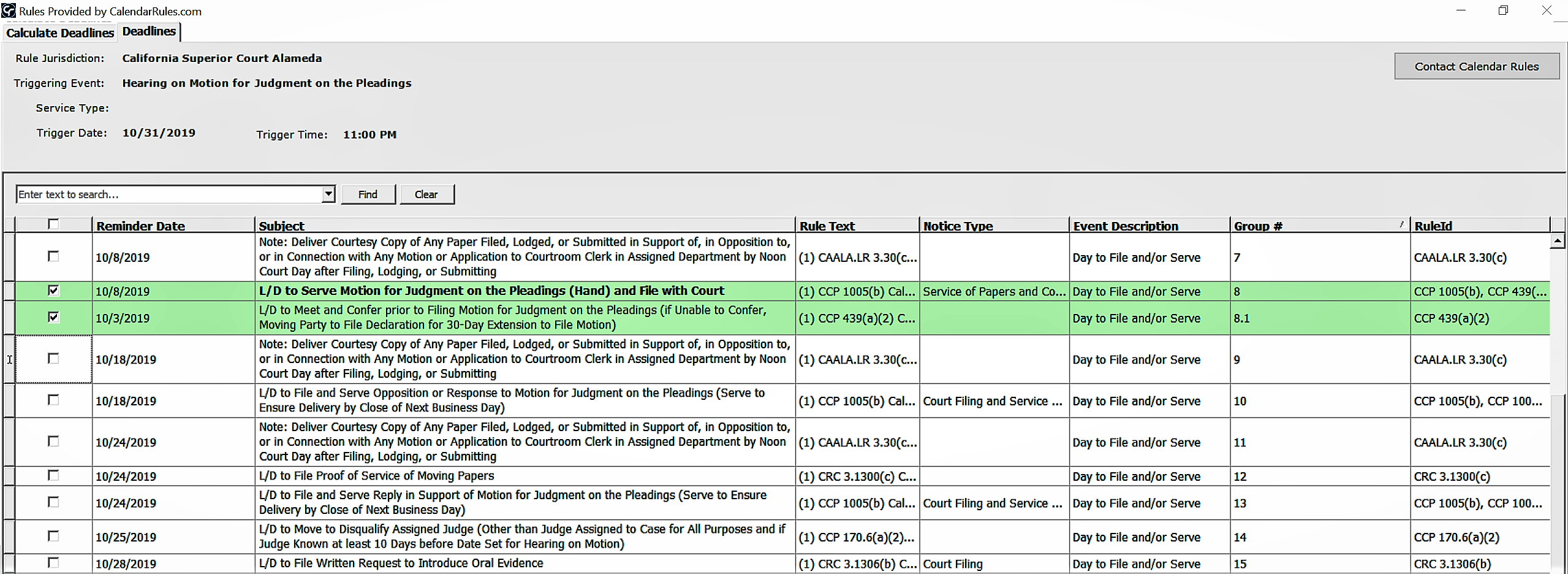
Task: Select the 10/25/2019 reminder date cell
Action: pyautogui.click(x=173, y=537)
